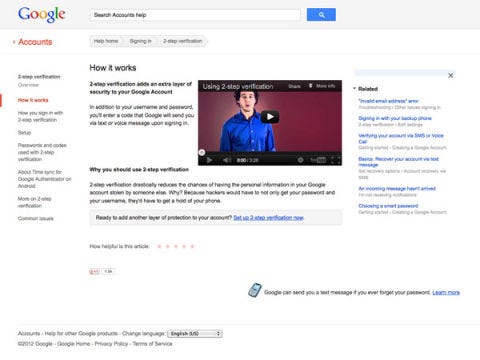Screen dimensions: 480x360
Task: Open Google Home footer link
Action: [x=74, y=344]
